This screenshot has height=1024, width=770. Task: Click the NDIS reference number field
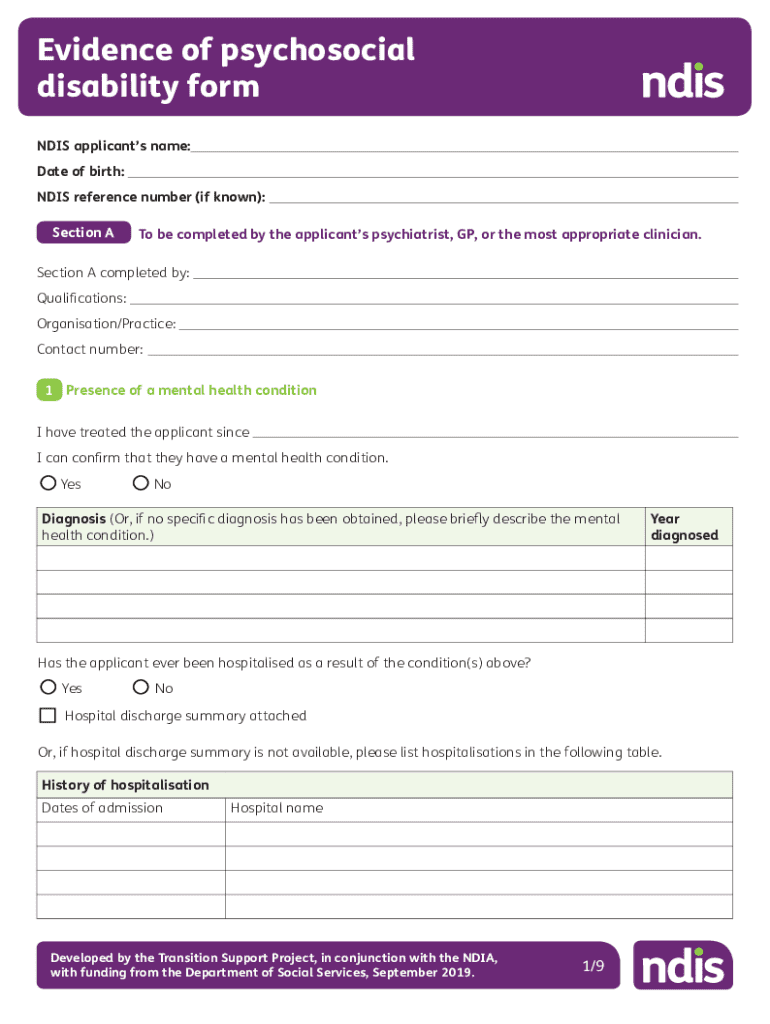click(x=503, y=196)
